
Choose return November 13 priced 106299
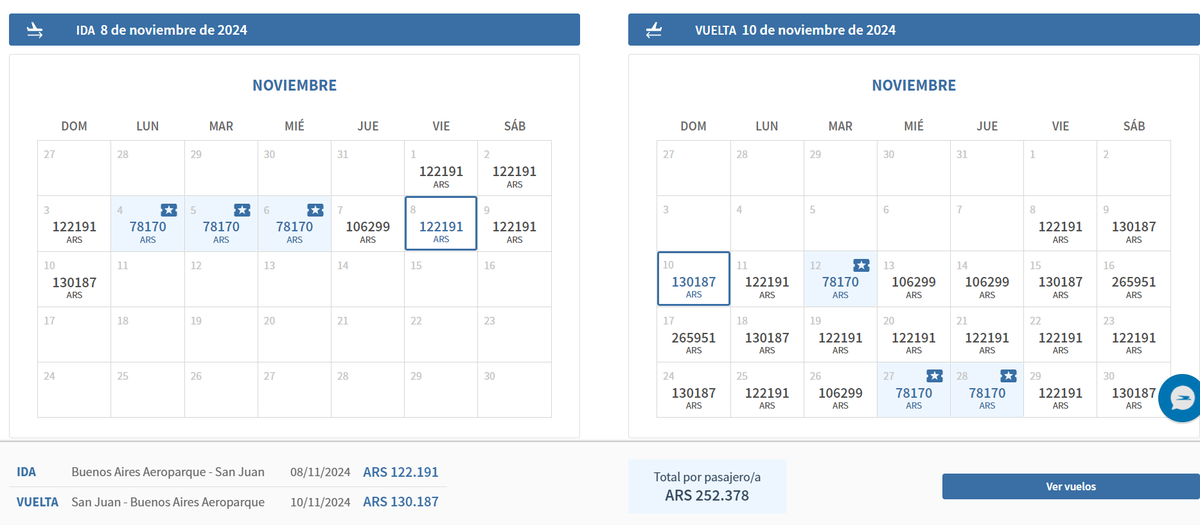913,282
